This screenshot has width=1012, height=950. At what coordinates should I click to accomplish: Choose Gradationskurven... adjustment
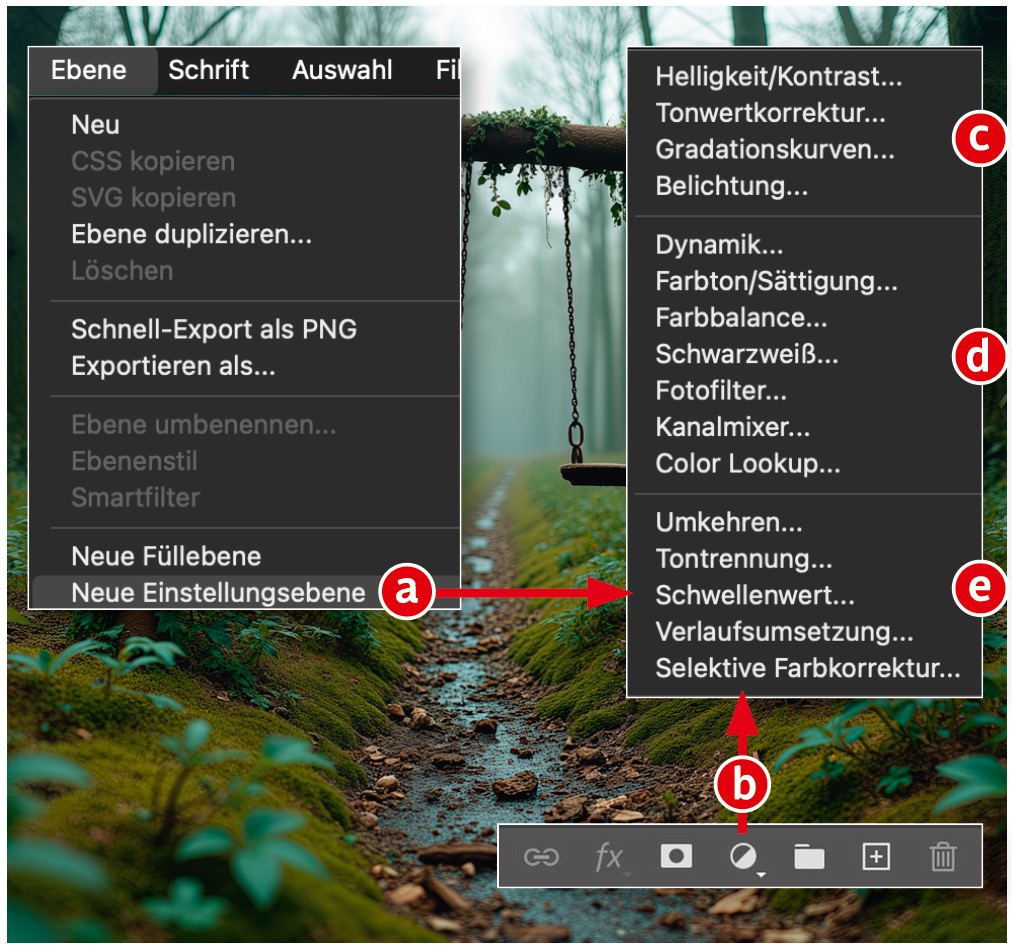click(775, 150)
